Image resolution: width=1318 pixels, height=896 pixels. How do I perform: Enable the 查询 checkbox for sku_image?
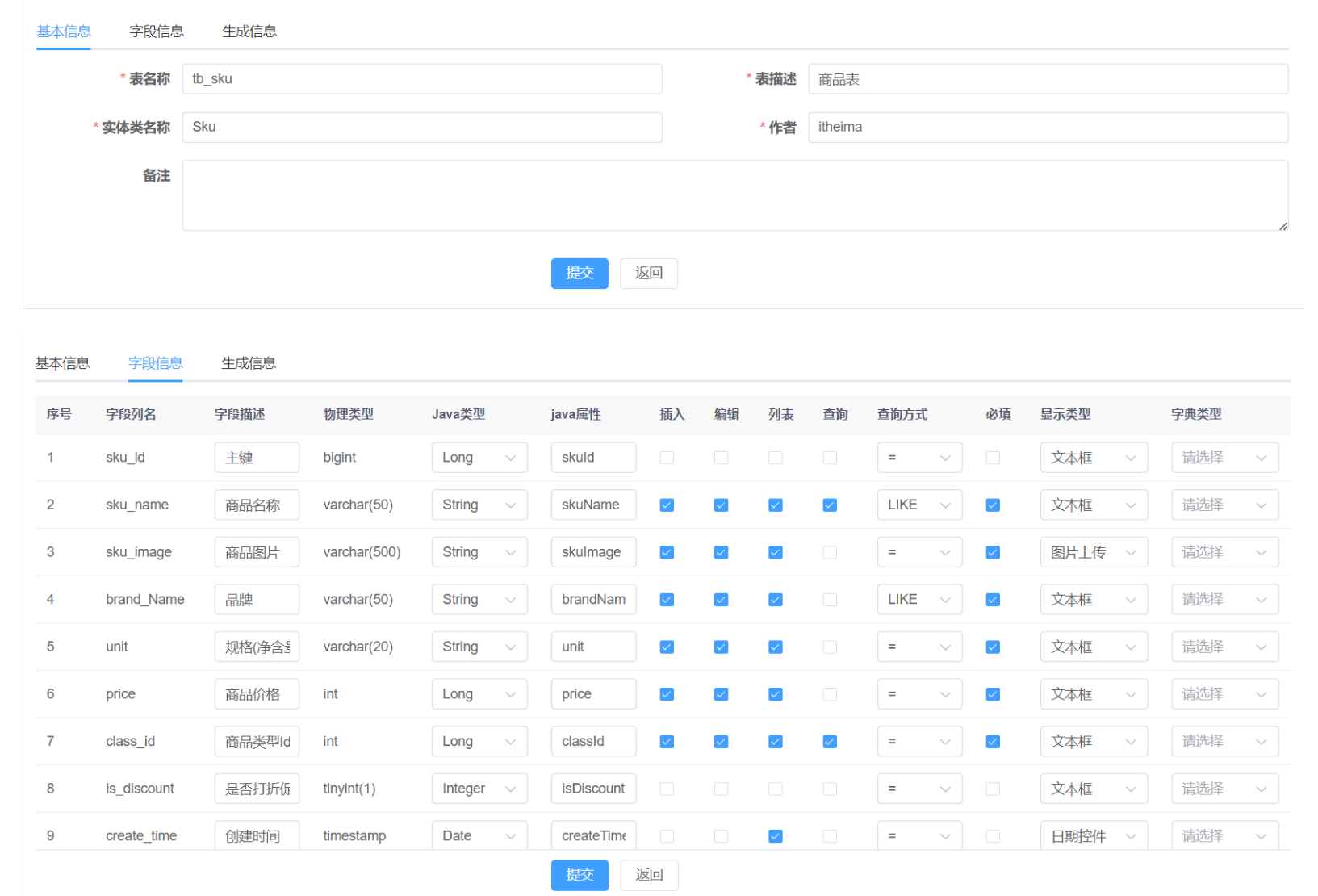pos(830,551)
